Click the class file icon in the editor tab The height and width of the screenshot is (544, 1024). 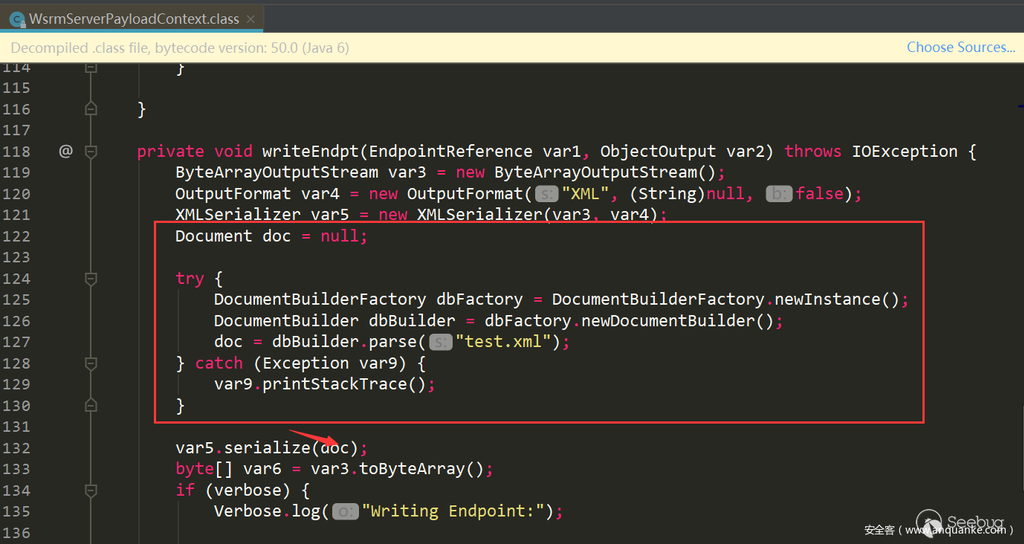(16, 19)
